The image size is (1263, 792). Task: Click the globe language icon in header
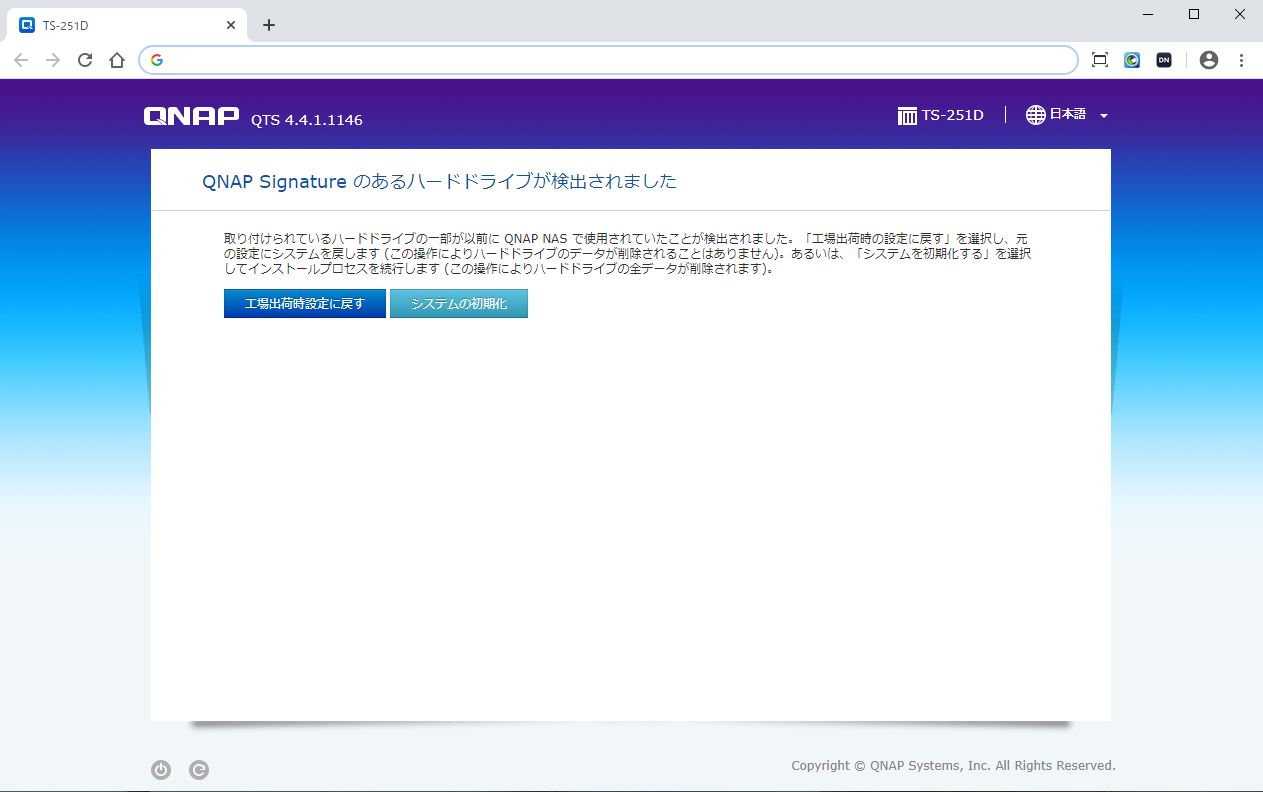click(x=1035, y=115)
